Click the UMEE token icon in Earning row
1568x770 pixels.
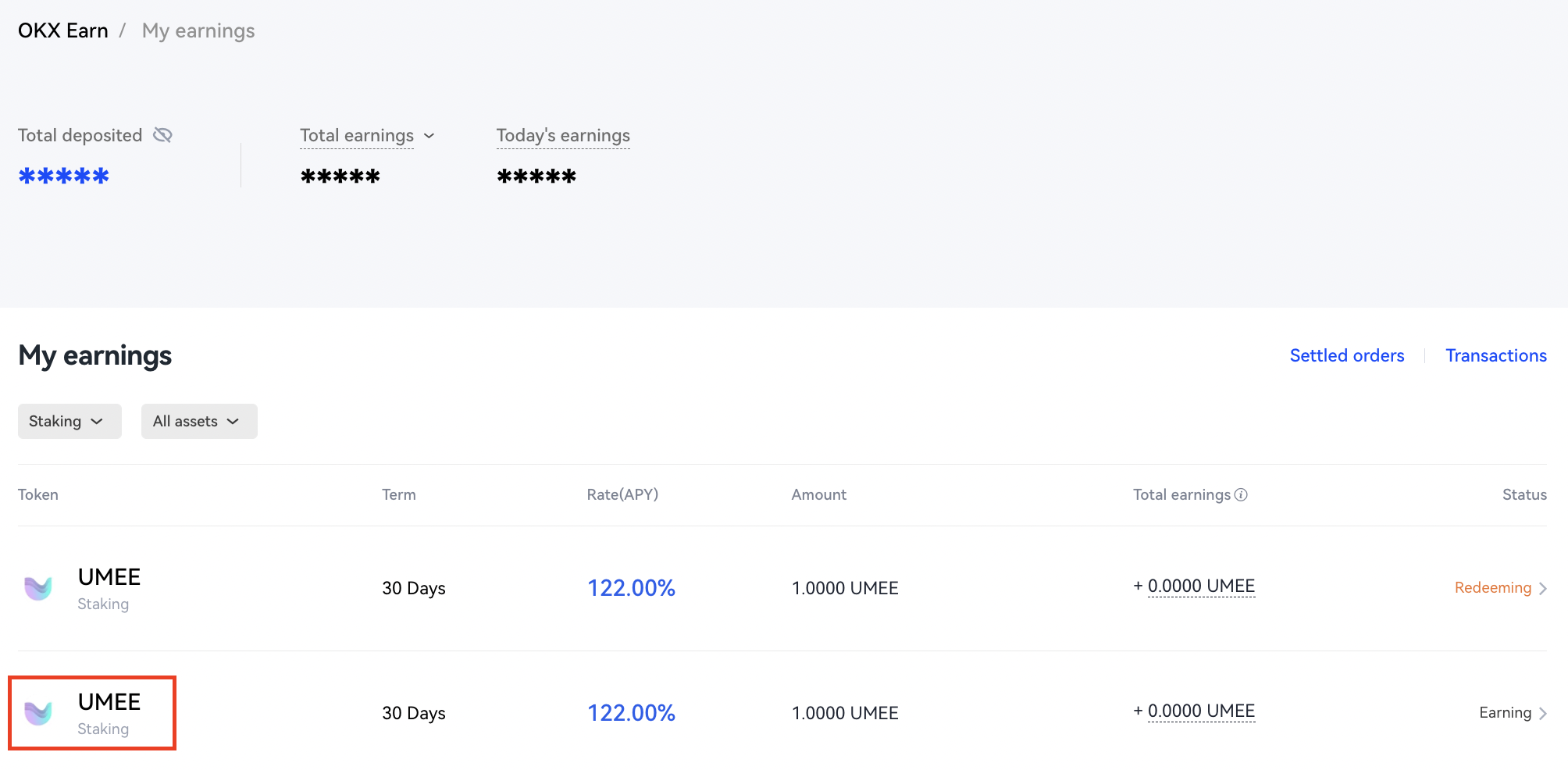(x=38, y=713)
